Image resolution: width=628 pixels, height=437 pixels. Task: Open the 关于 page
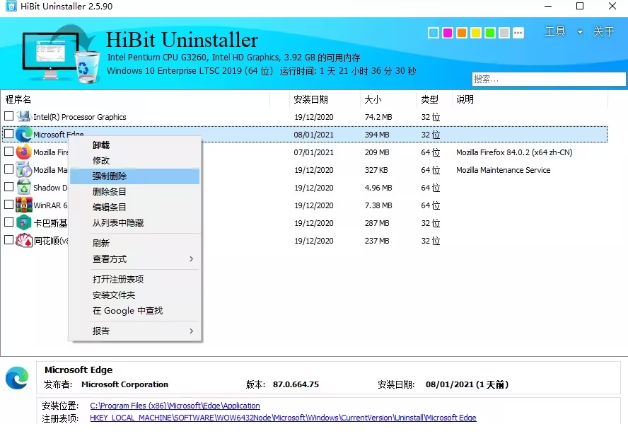(x=604, y=32)
